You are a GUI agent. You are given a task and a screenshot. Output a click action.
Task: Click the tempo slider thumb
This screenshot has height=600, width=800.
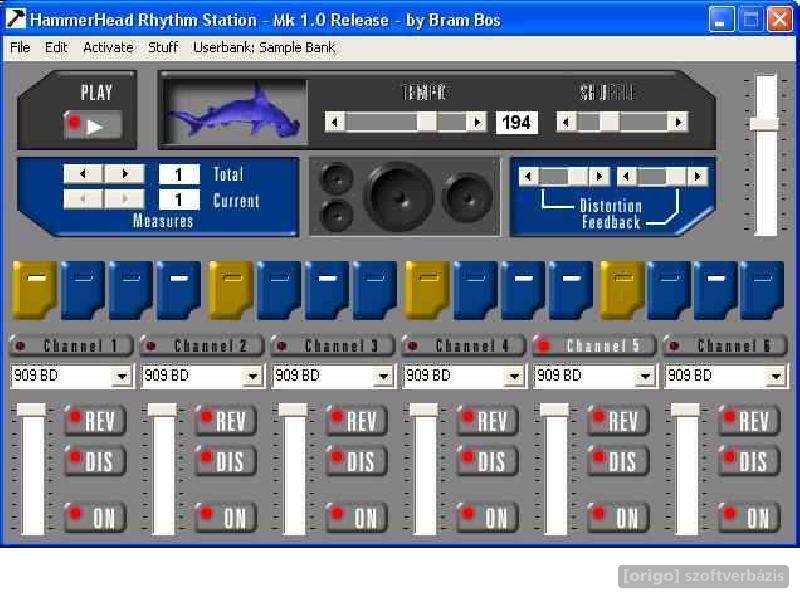[x=427, y=122]
